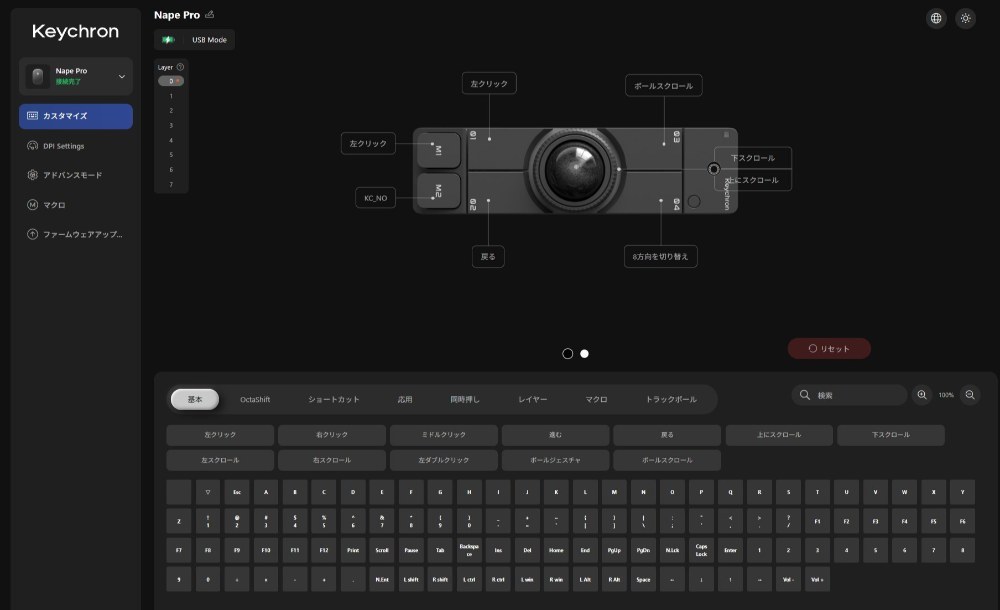Viewport: 1000px width, 610px height.
Task: Open the 基本 keycode tab
Action: tap(195, 399)
